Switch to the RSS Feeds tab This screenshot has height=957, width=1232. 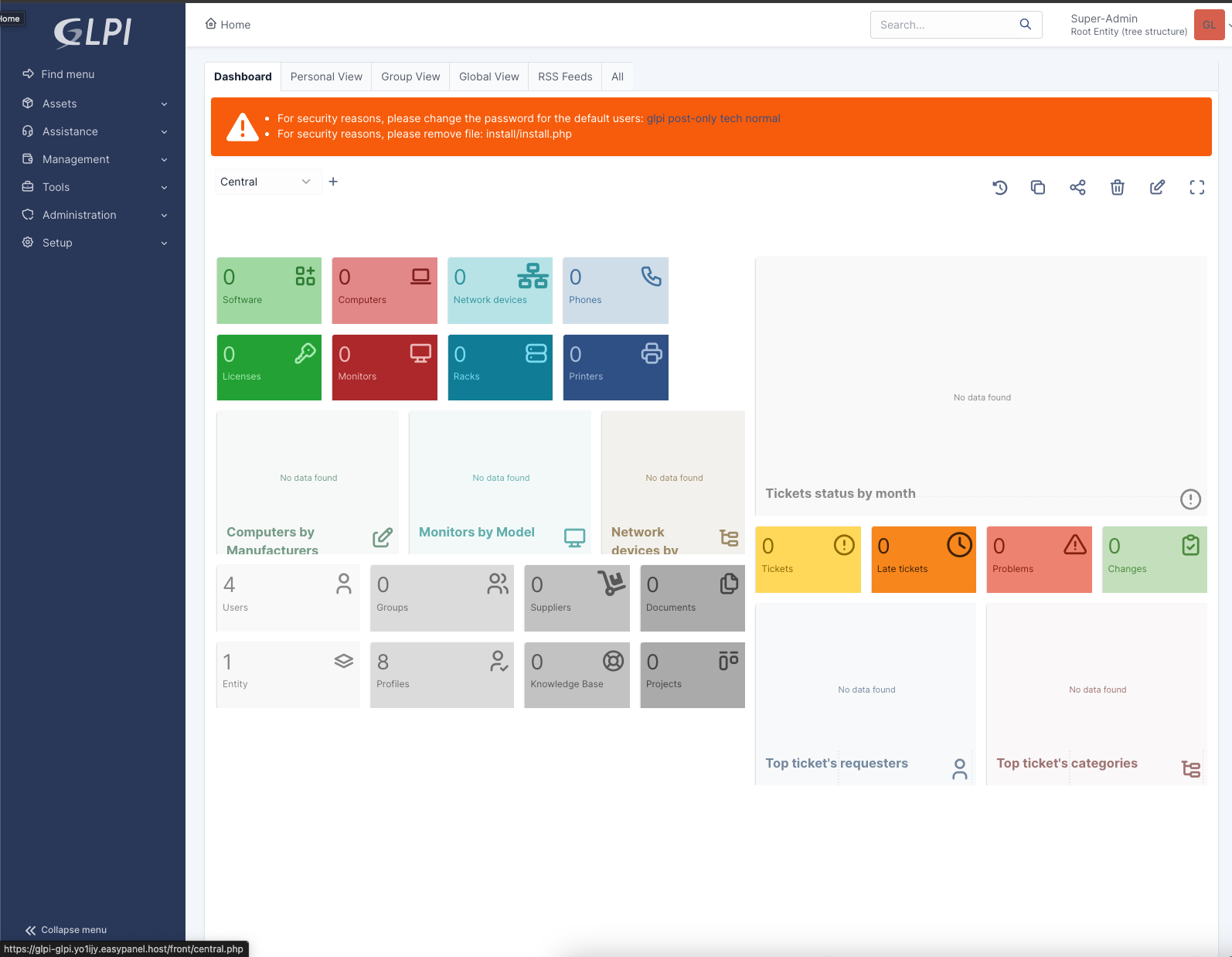click(x=565, y=77)
